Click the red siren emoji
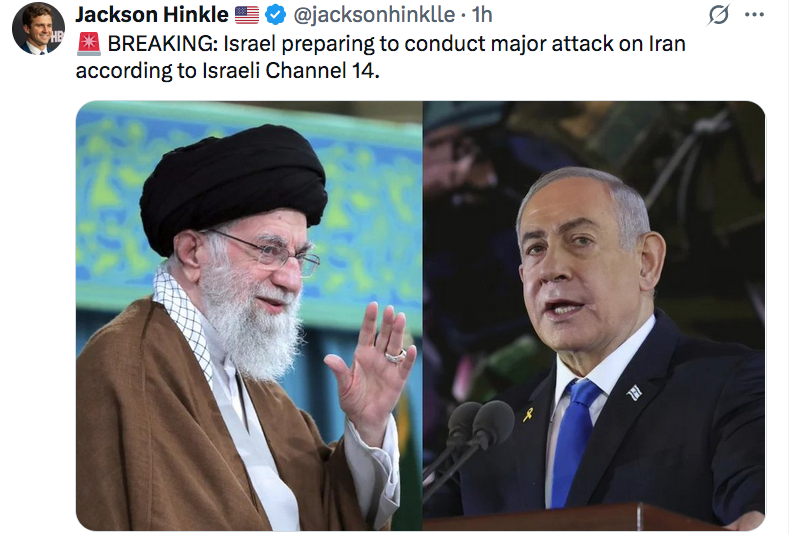This screenshot has width=791, height=534. pos(89,44)
